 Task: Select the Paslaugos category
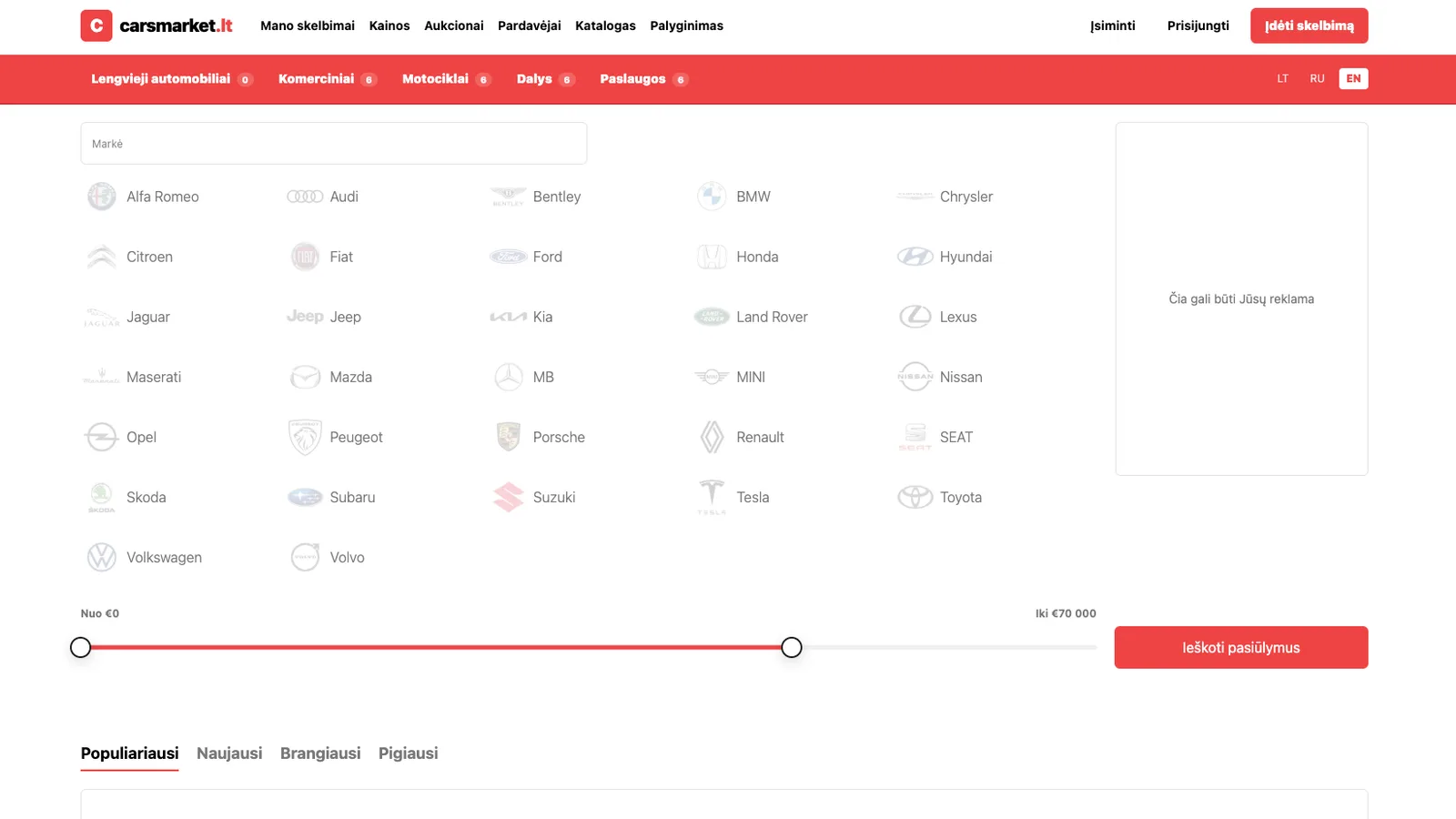644,79
